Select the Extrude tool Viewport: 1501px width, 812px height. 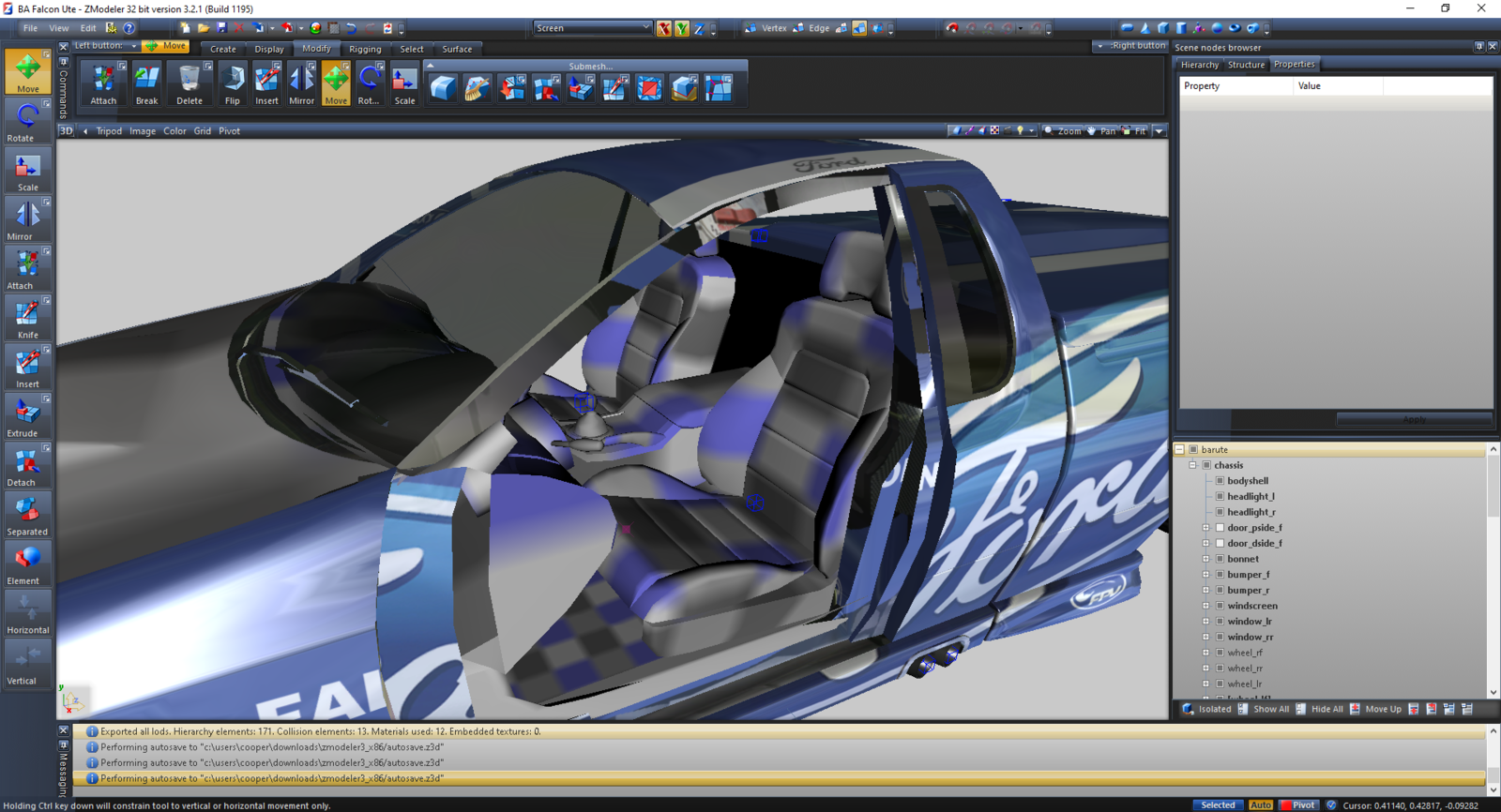(x=27, y=415)
